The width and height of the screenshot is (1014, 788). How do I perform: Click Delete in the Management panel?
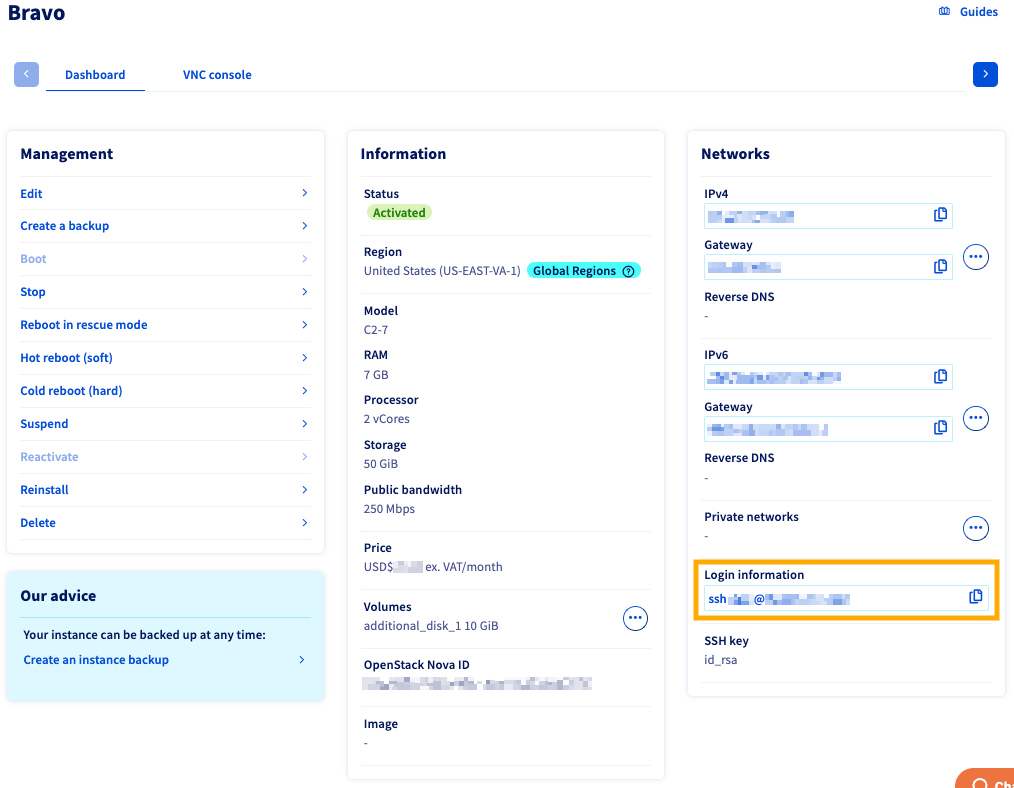[38, 522]
